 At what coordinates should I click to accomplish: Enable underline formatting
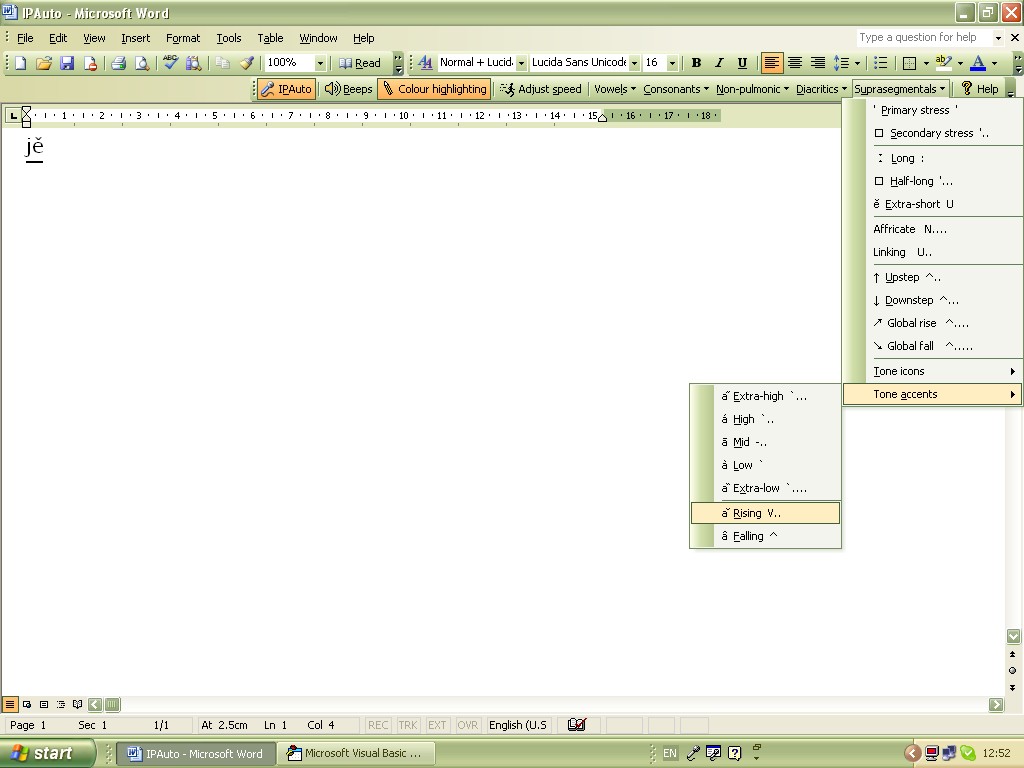[742, 62]
